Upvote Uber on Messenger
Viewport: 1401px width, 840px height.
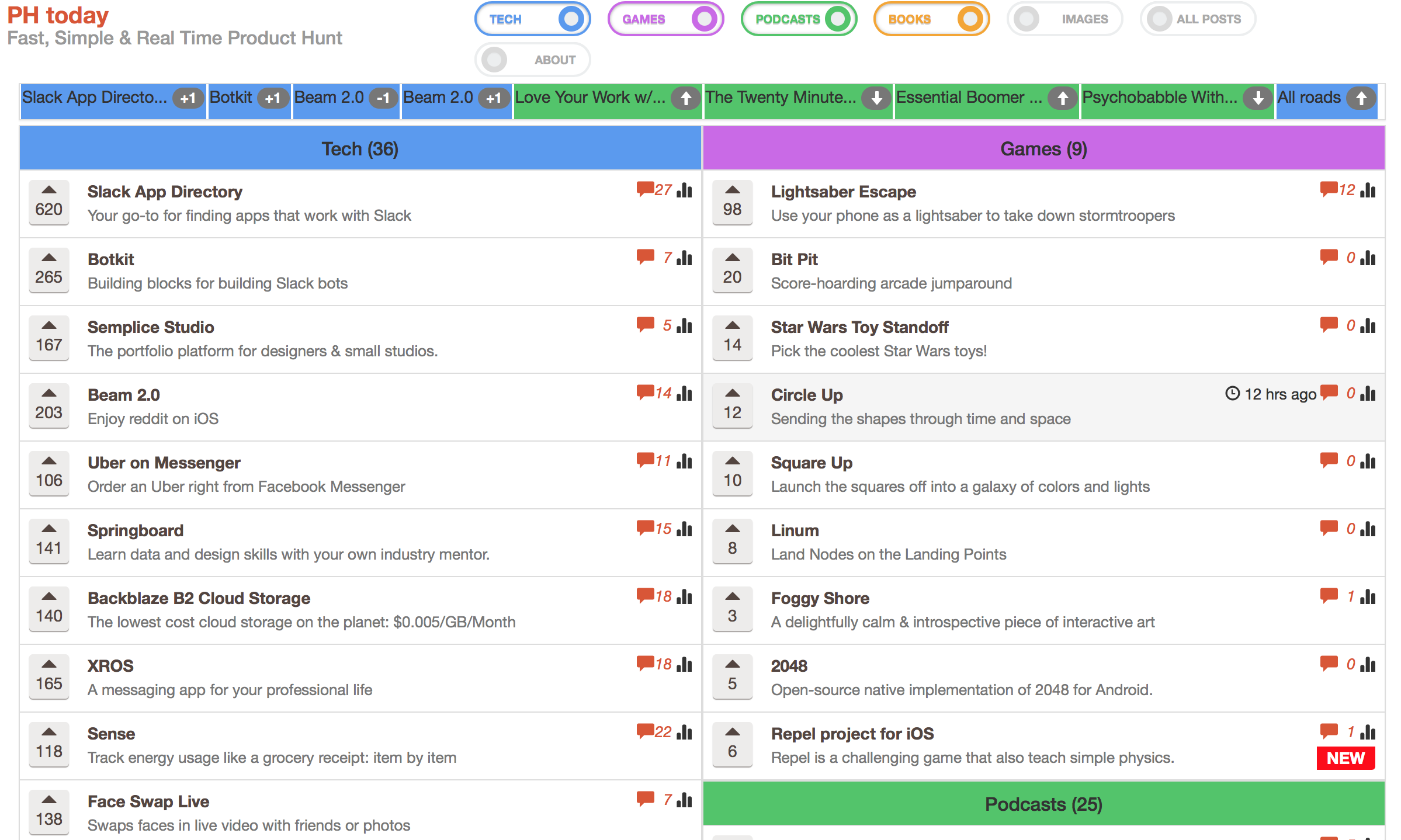pyautogui.click(x=49, y=473)
